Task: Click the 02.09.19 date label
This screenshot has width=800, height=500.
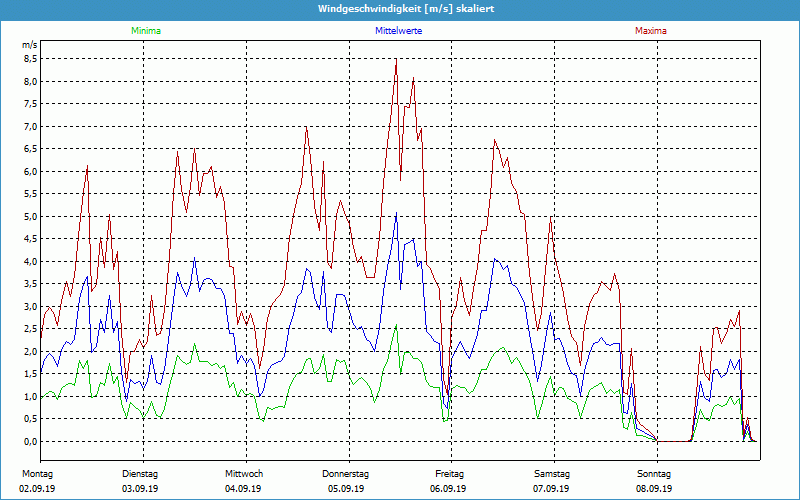Action: (37, 489)
